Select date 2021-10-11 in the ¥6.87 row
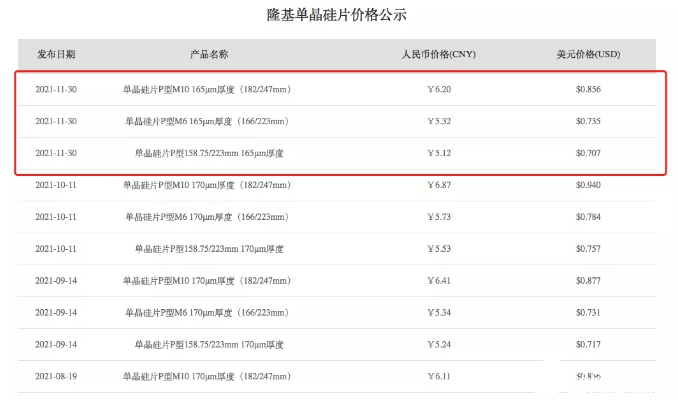This screenshot has width=678, height=404. coord(56,186)
